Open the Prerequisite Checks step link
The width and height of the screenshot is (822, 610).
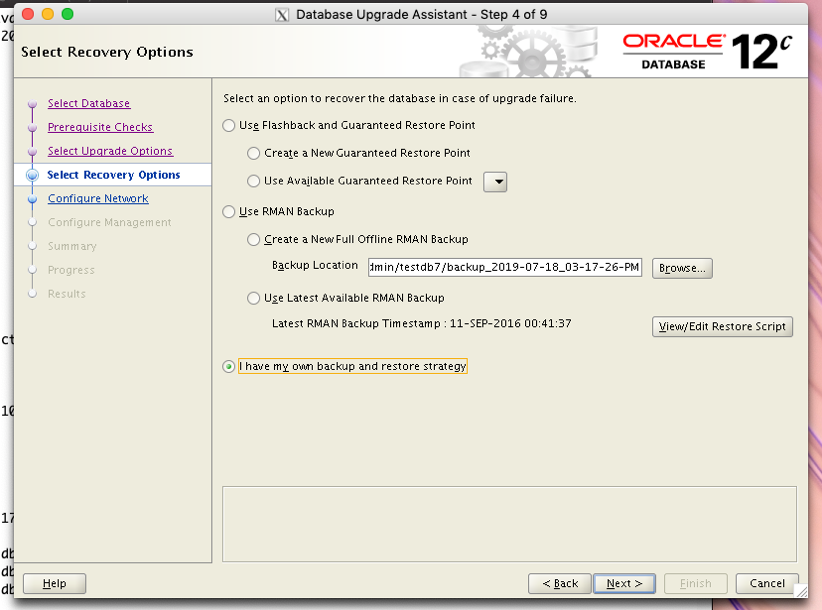[100, 127]
